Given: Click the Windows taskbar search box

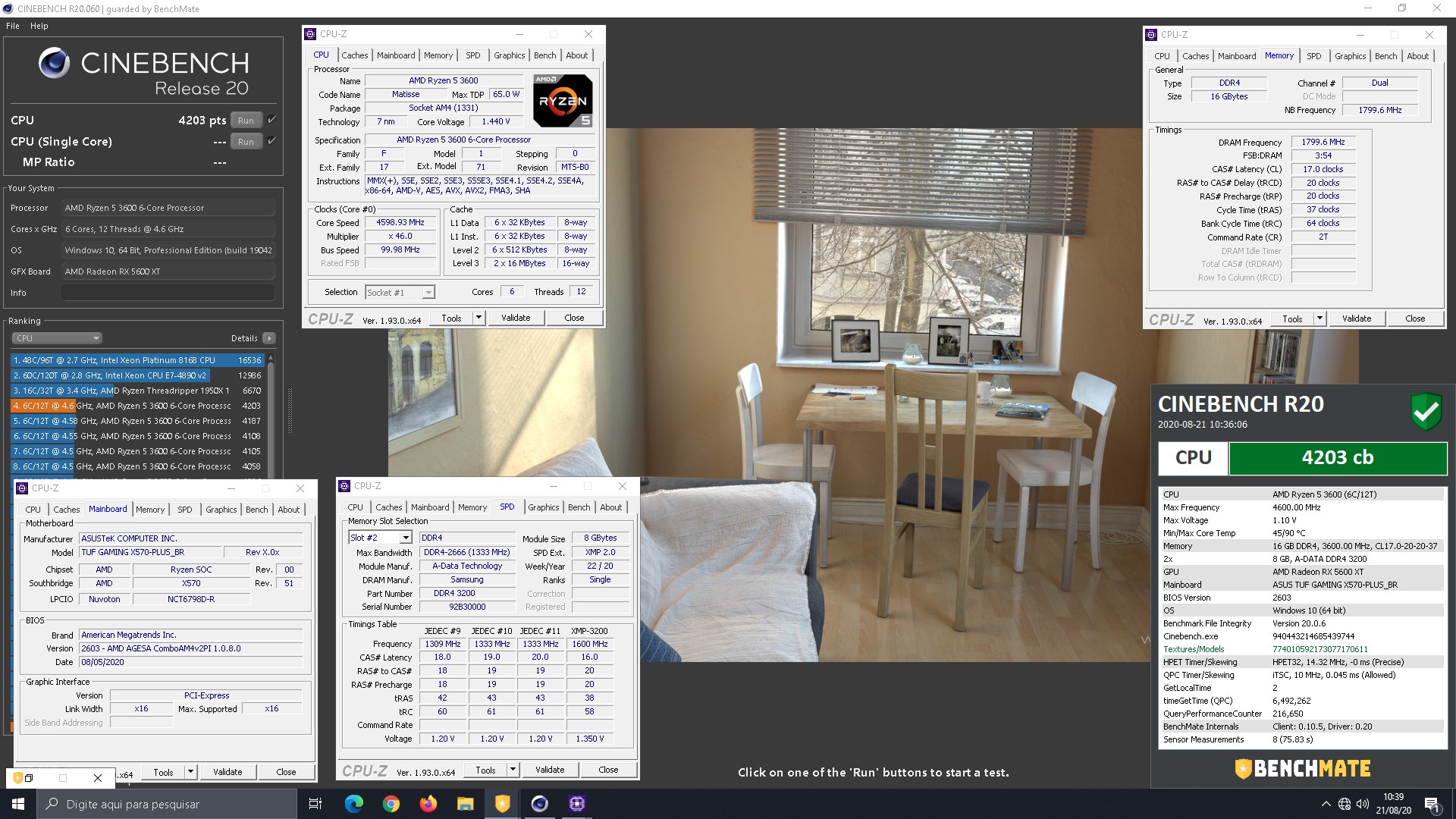Looking at the screenshot, I should tap(167, 804).
